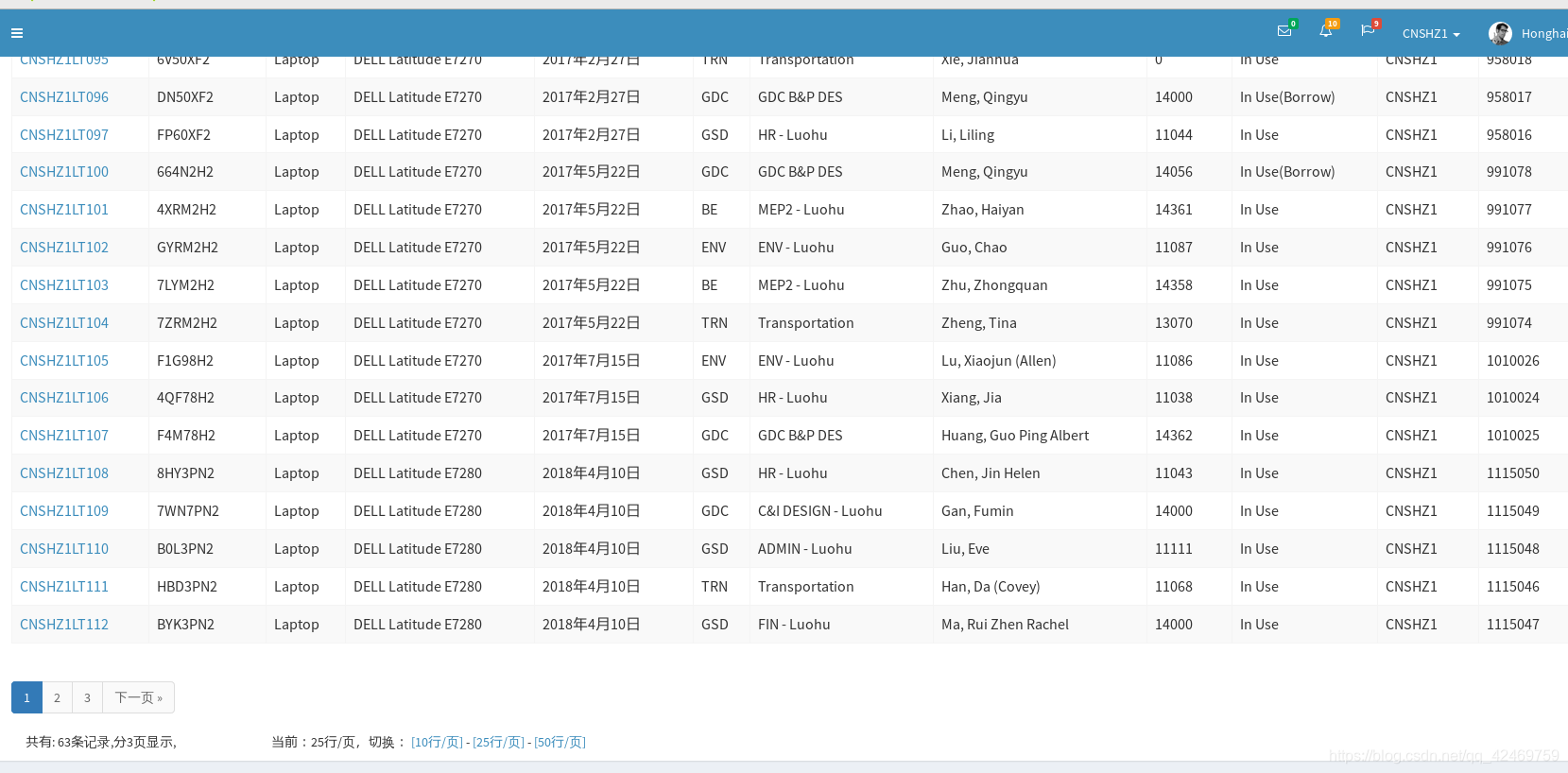Click serial number F4M78H2

[x=186, y=436]
